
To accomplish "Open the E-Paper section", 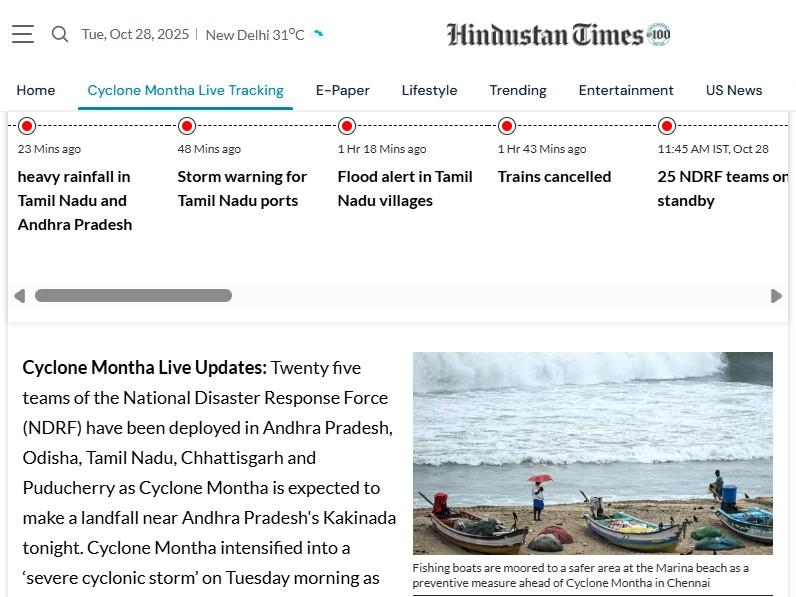I will point(343,90).
